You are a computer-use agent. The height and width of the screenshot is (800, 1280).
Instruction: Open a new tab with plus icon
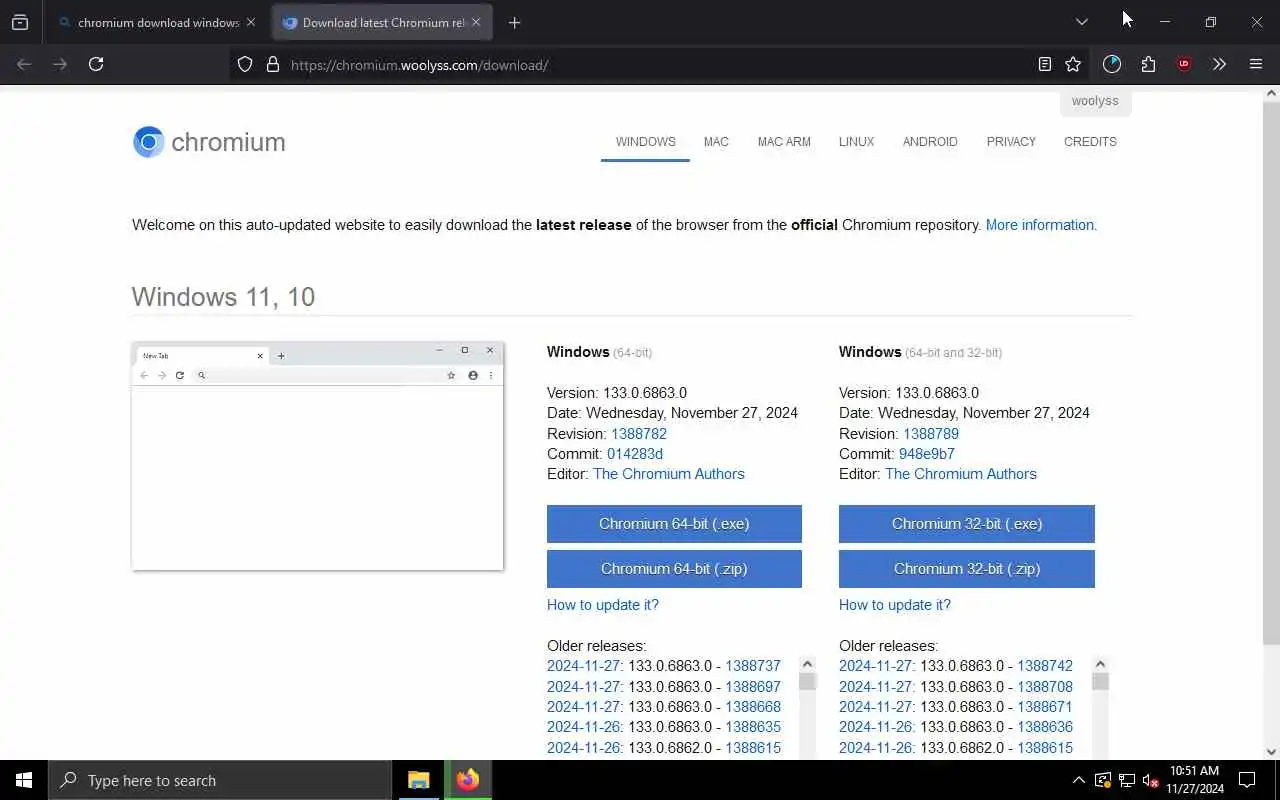(514, 22)
